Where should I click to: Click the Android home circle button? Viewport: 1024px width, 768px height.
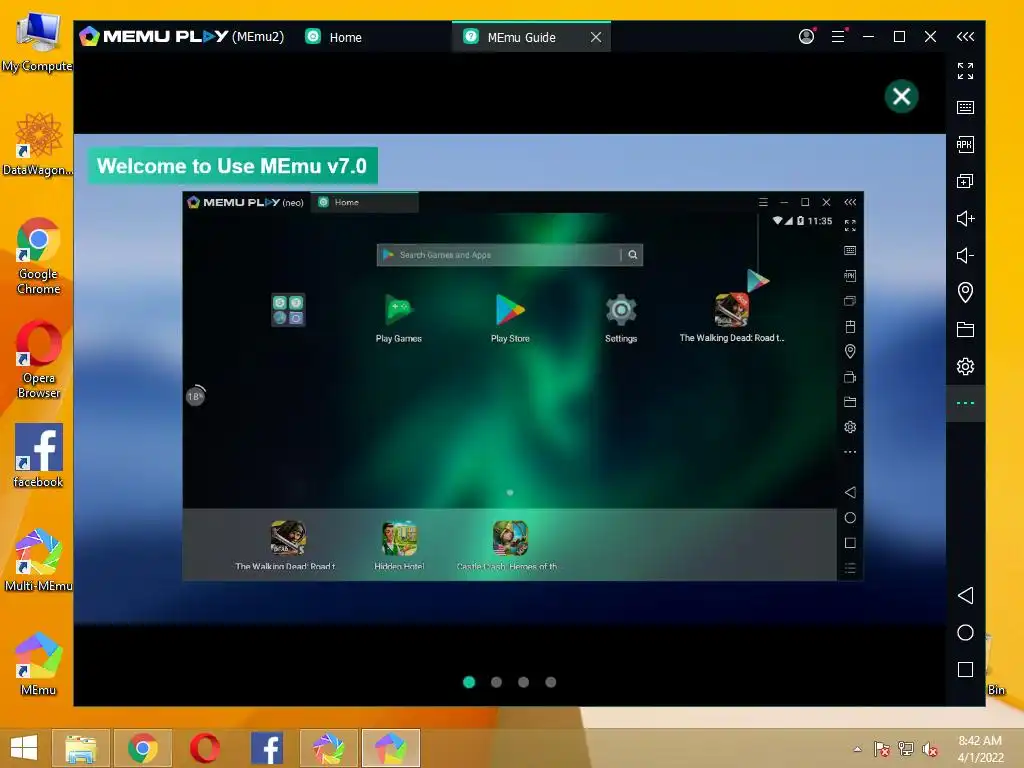(965, 632)
